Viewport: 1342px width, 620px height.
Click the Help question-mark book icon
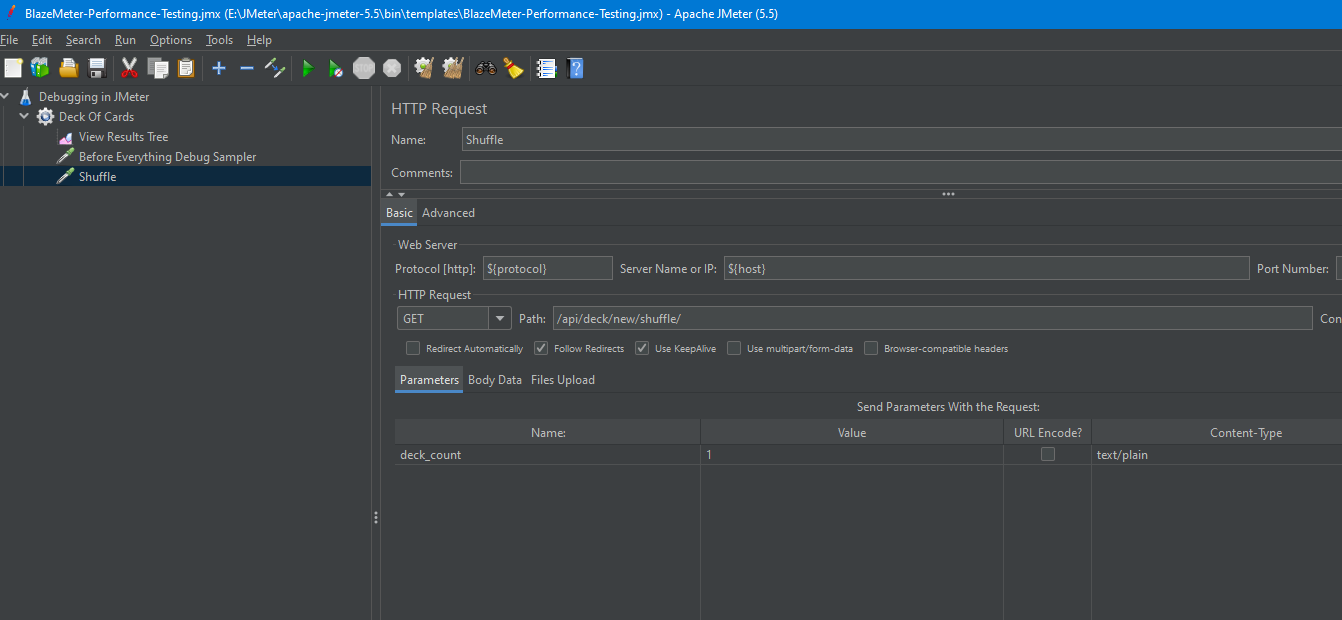pyautogui.click(x=574, y=68)
